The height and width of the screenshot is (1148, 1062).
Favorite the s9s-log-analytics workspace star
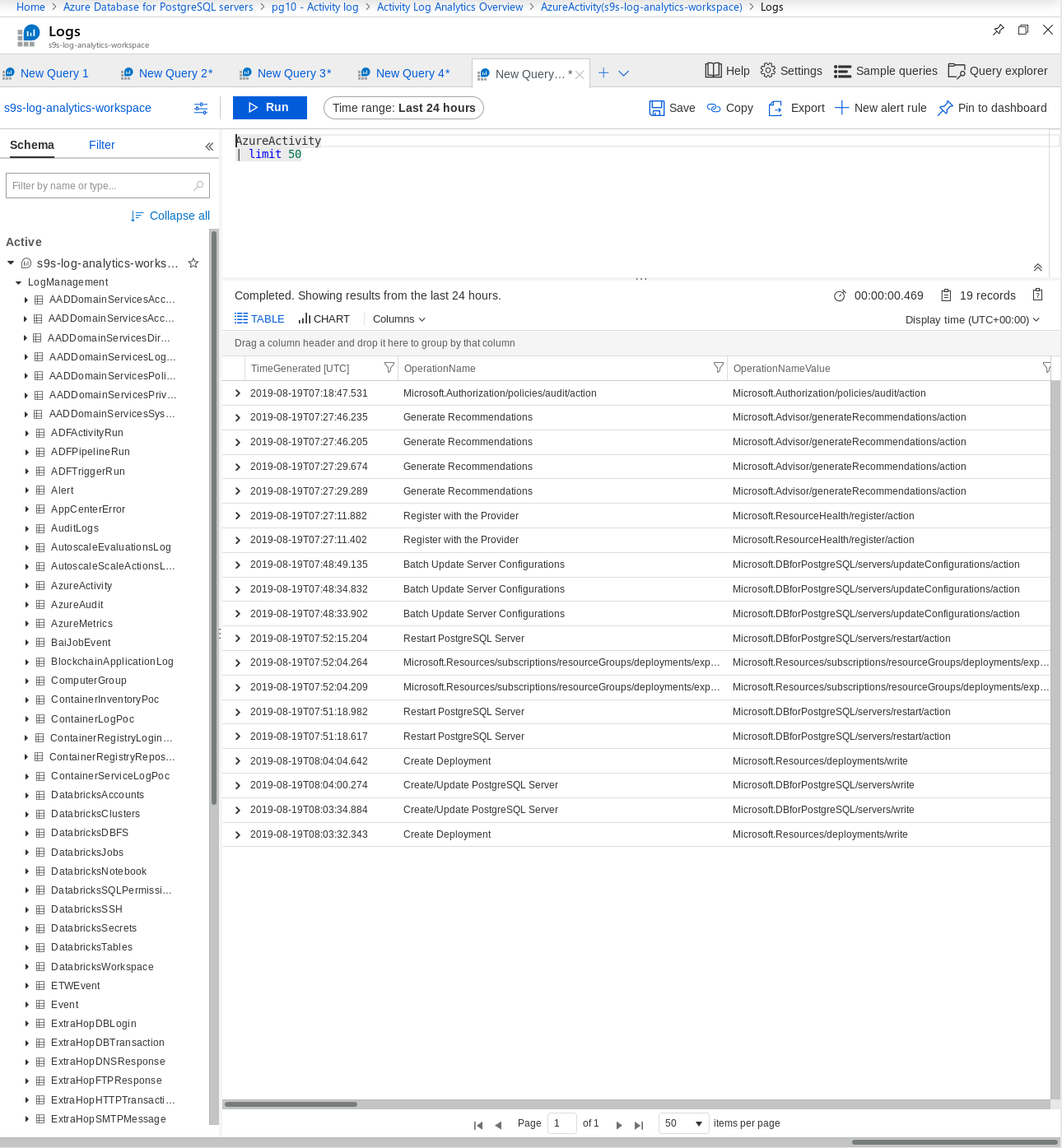193,263
